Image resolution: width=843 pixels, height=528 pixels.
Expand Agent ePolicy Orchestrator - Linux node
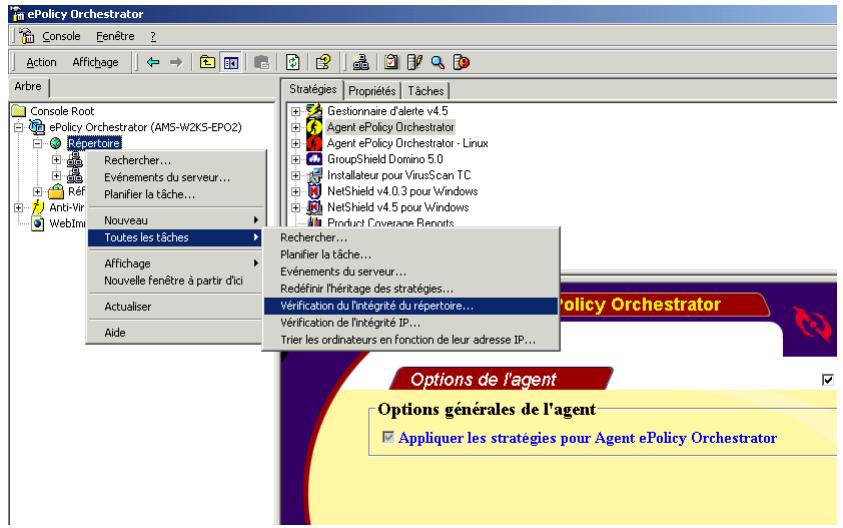296,144
